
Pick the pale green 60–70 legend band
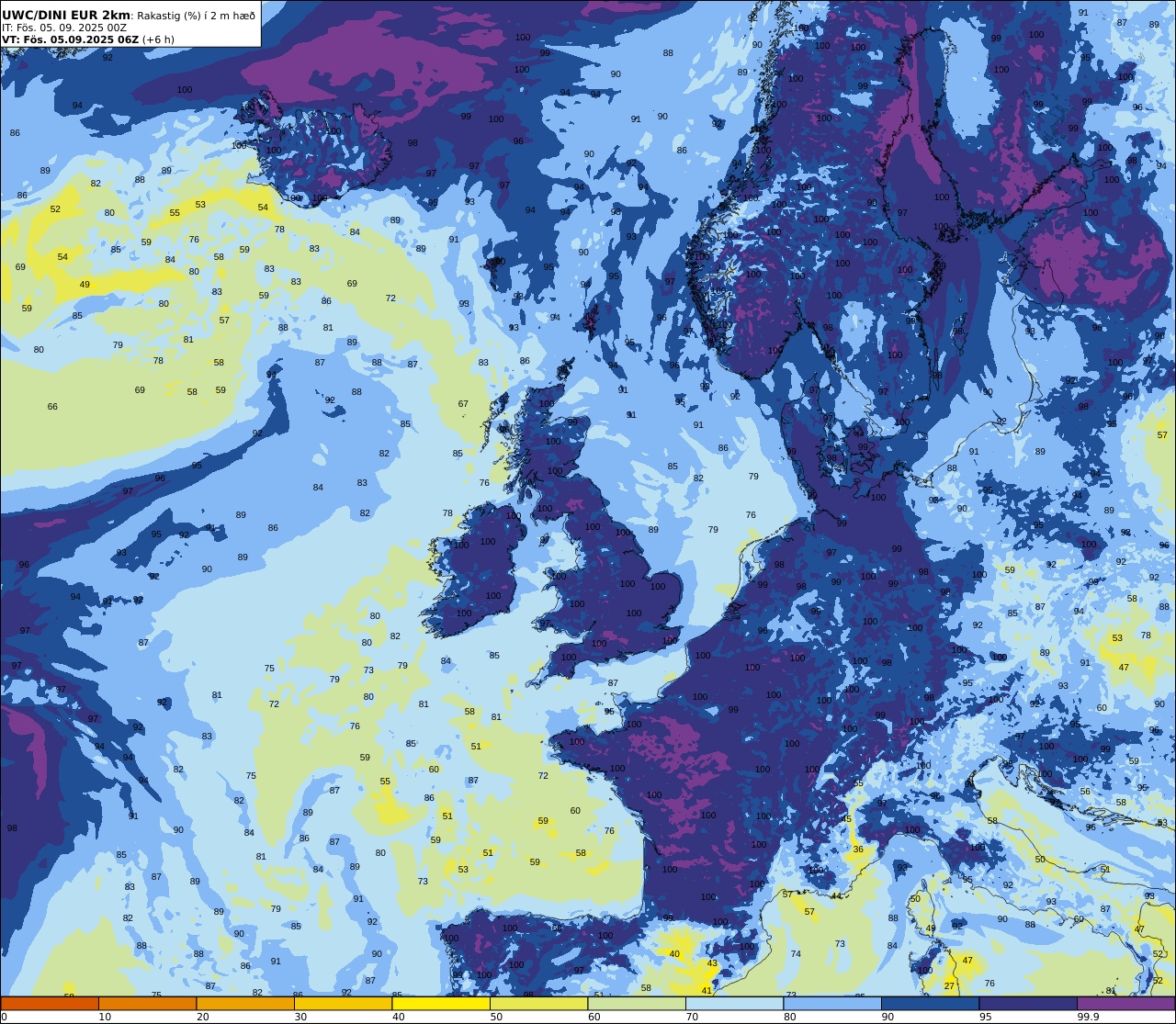(637, 1003)
